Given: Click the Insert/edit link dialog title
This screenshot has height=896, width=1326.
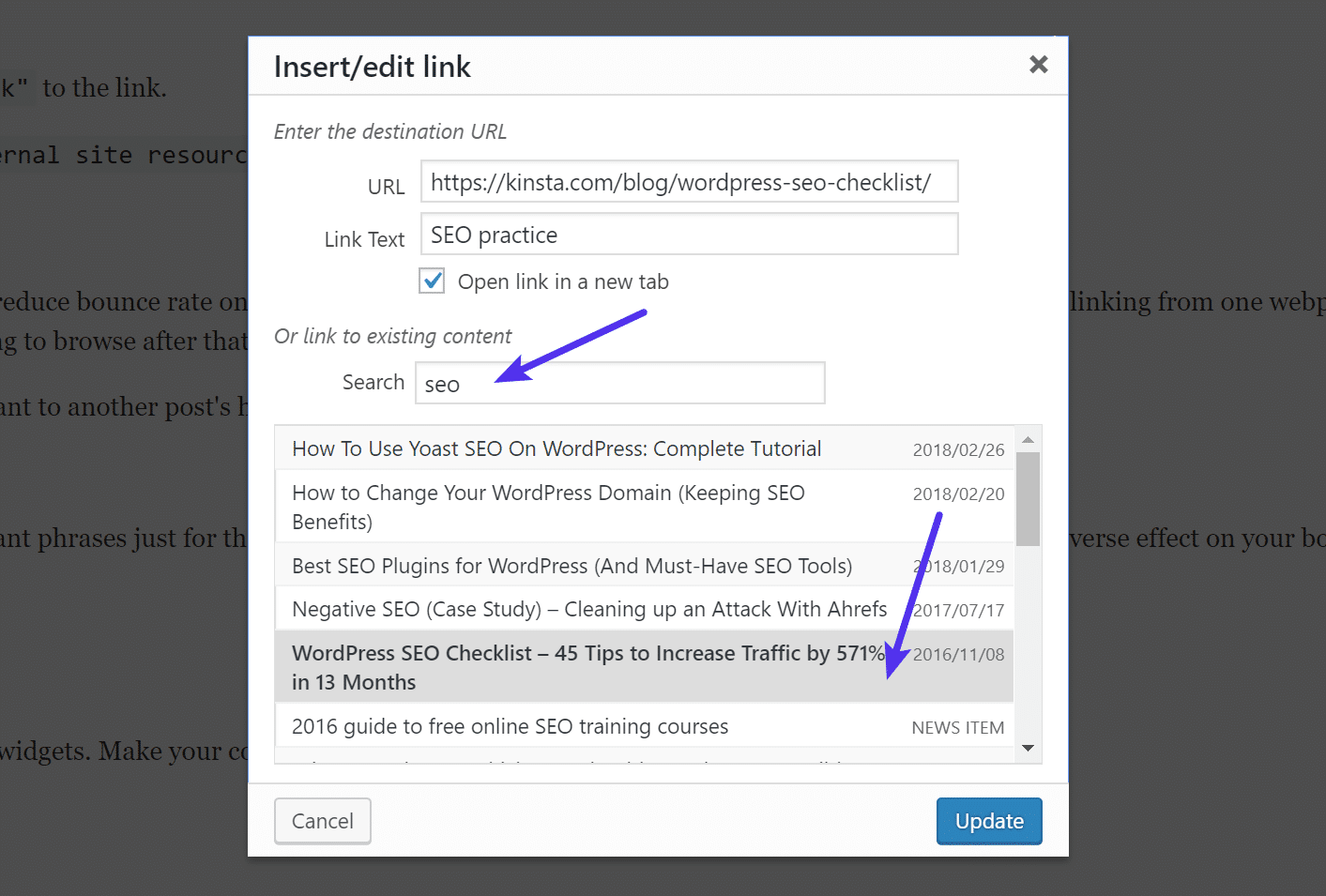Looking at the screenshot, I should click(x=372, y=66).
